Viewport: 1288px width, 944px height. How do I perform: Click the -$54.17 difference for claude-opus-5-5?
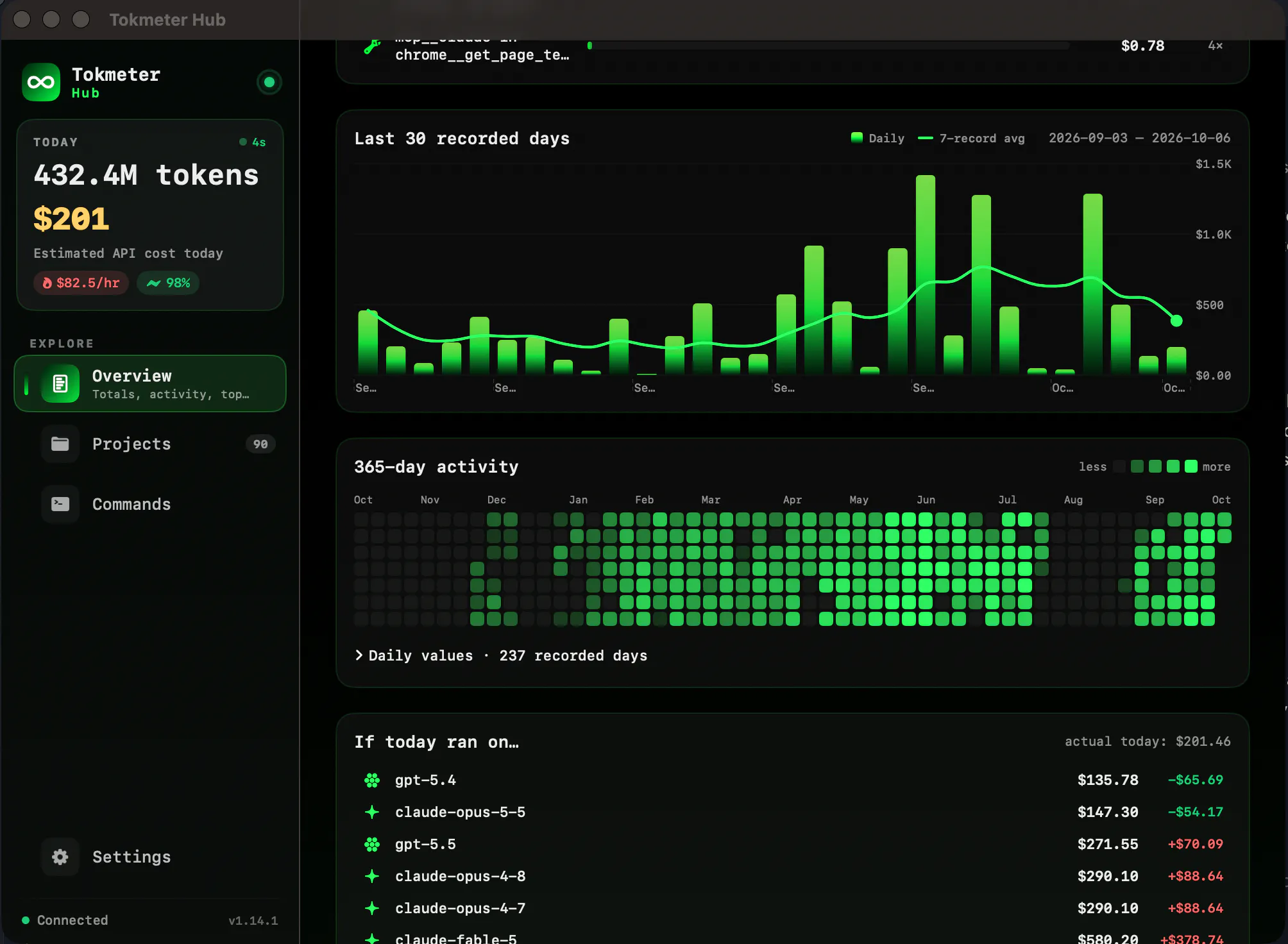(1195, 812)
